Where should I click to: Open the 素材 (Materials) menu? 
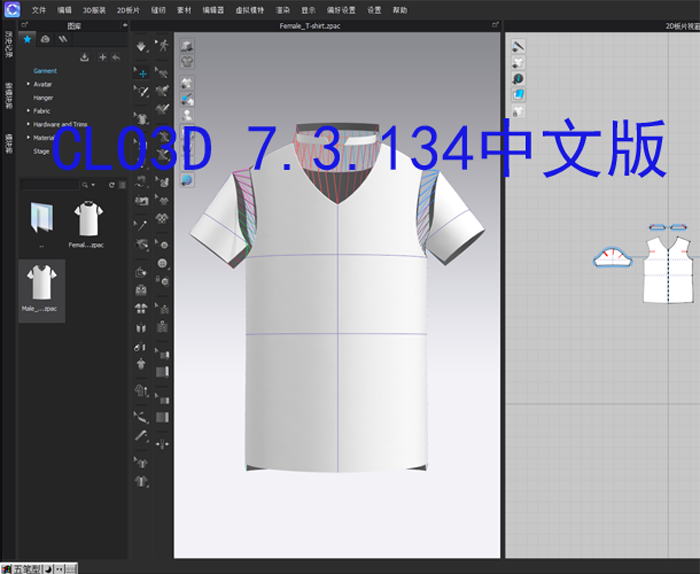coord(184,10)
